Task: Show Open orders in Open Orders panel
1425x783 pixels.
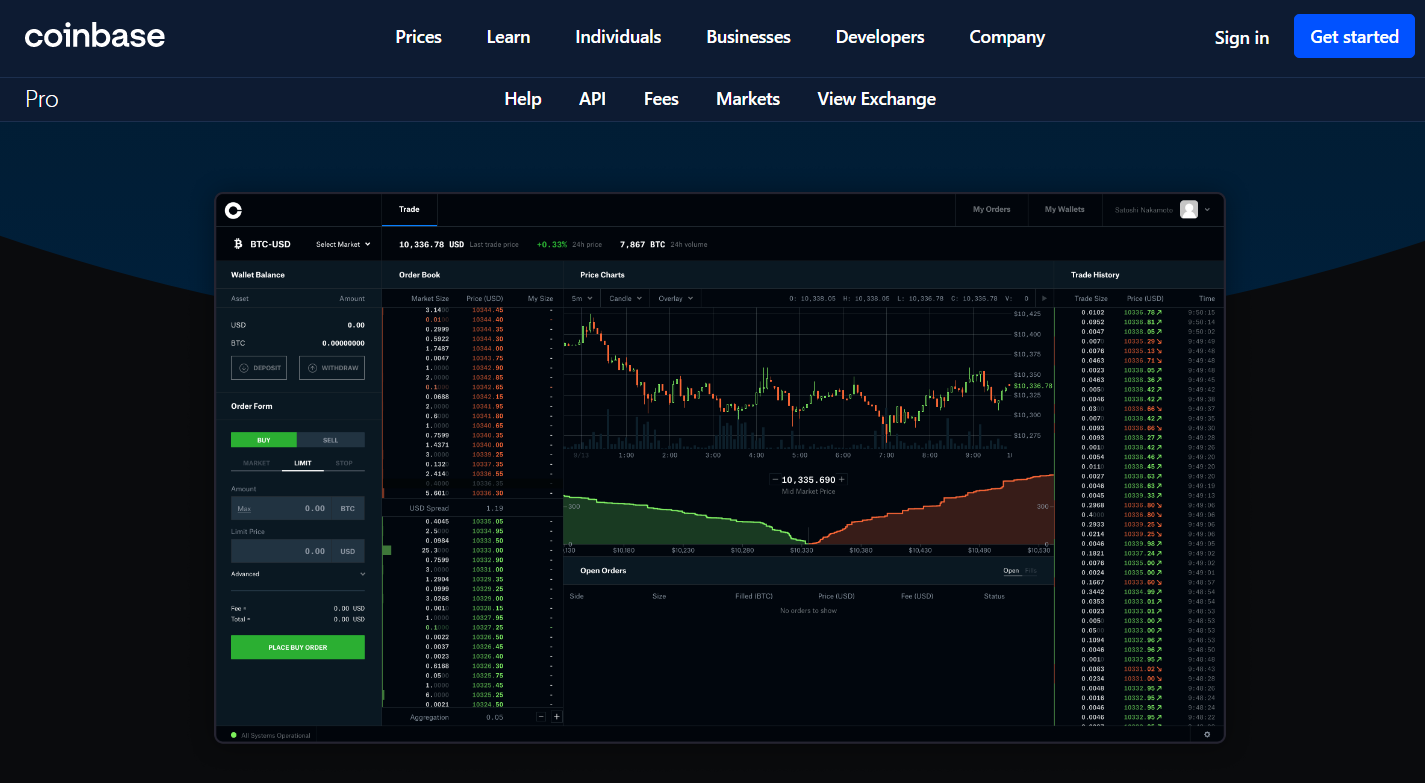Action: pyautogui.click(x=1011, y=571)
